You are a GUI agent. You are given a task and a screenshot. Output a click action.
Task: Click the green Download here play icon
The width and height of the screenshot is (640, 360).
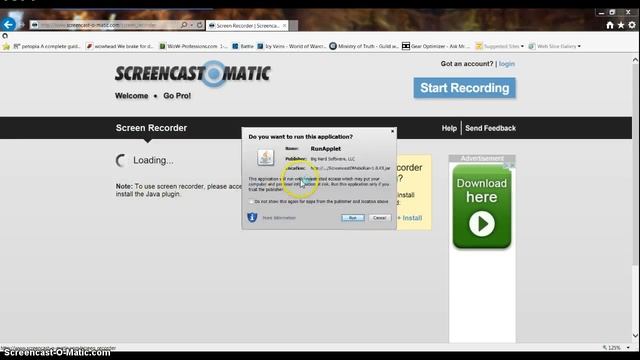pos(482,224)
